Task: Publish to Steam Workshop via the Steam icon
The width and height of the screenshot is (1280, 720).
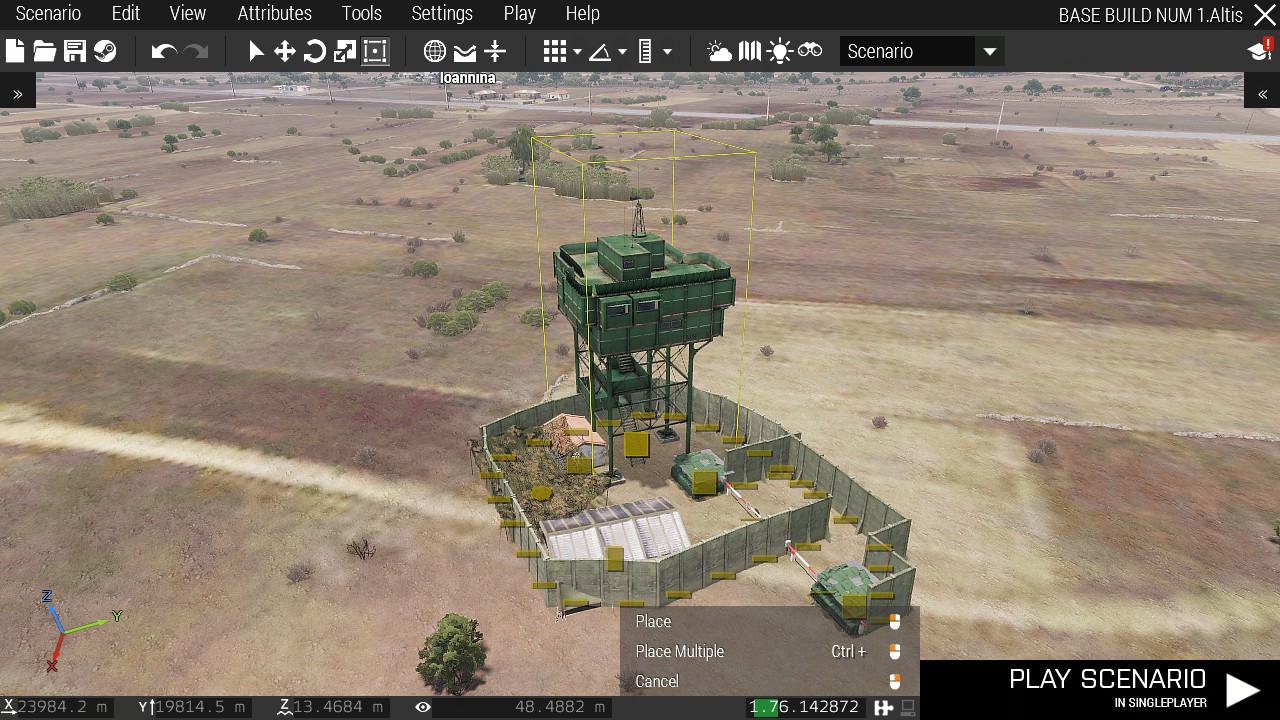Action: [x=105, y=52]
